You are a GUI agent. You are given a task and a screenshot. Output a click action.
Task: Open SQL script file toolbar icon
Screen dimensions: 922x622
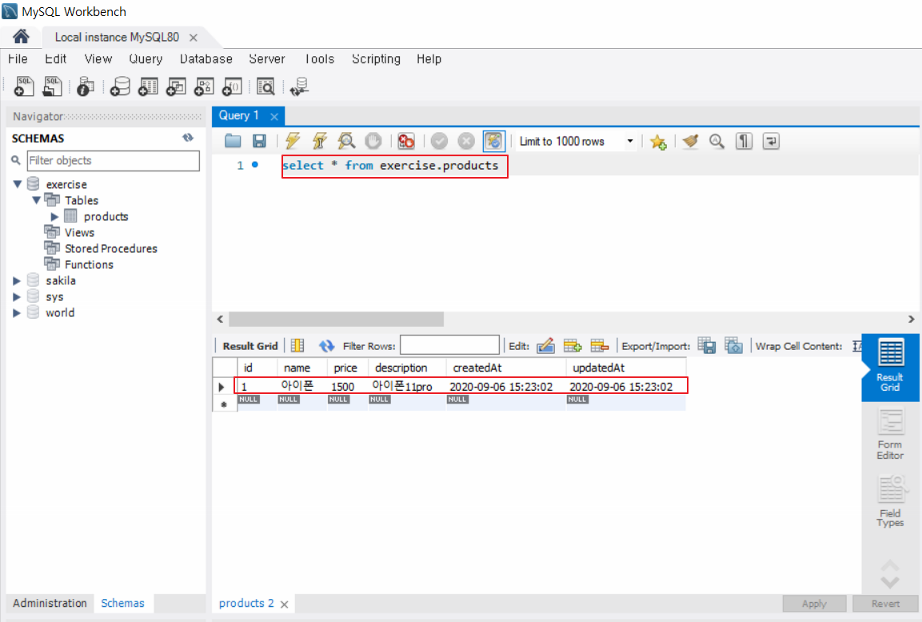click(x=52, y=86)
